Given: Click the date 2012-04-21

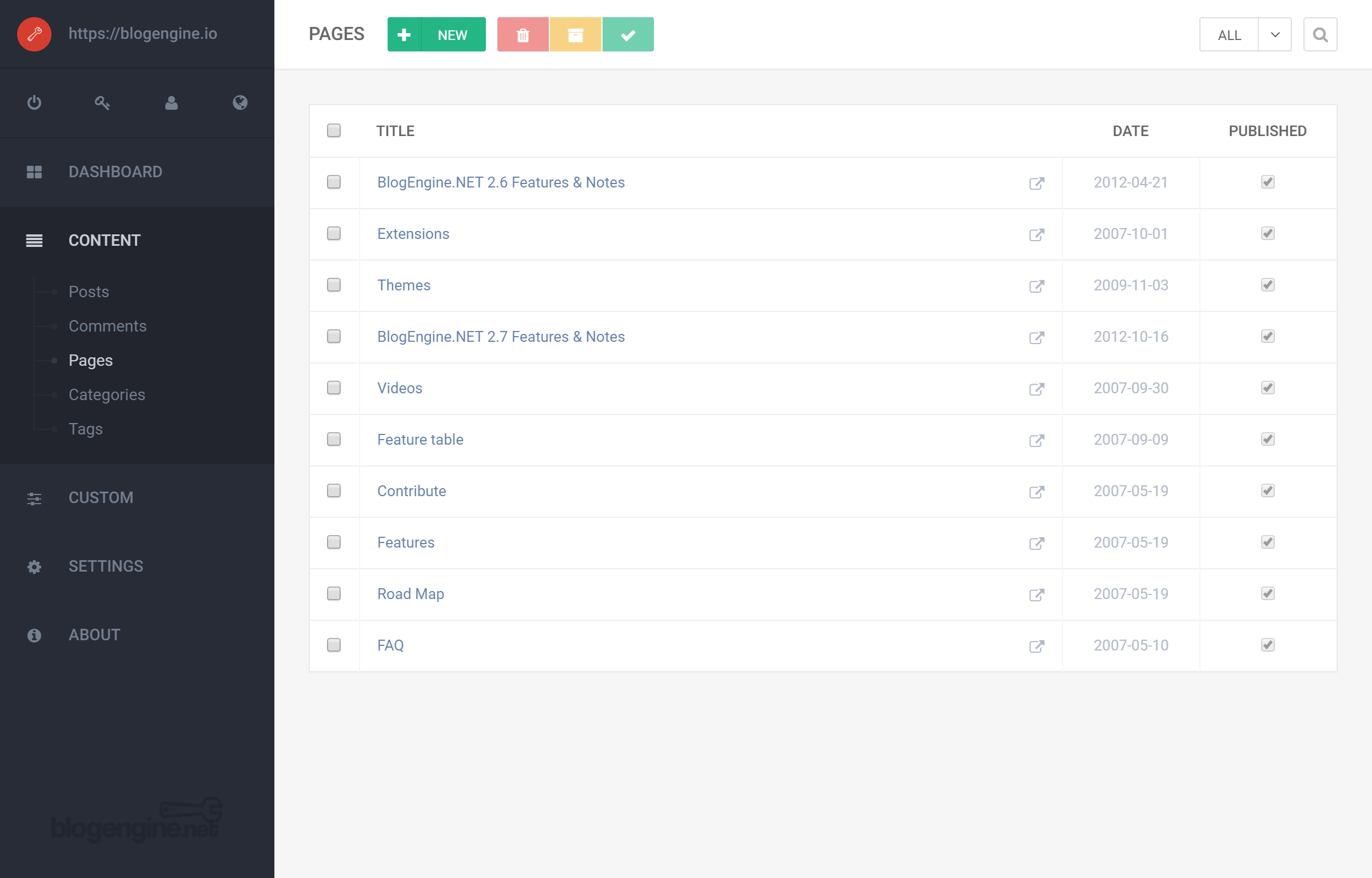Looking at the screenshot, I should click(1131, 182).
